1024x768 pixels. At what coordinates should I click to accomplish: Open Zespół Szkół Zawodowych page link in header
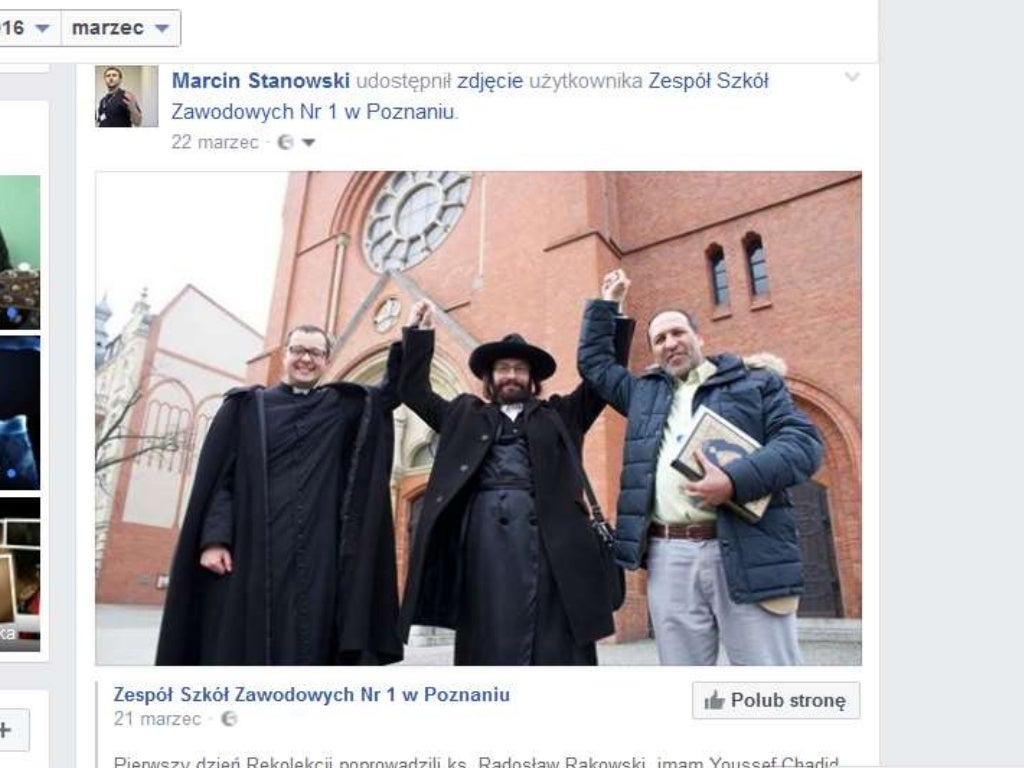tap(470, 96)
